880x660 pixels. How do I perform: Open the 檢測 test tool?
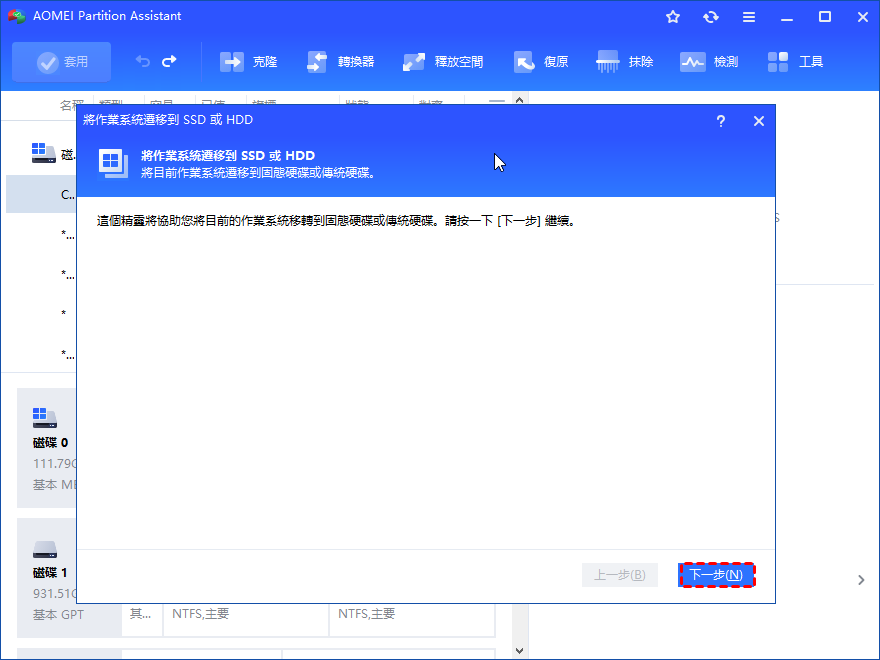pyautogui.click(x=709, y=62)
